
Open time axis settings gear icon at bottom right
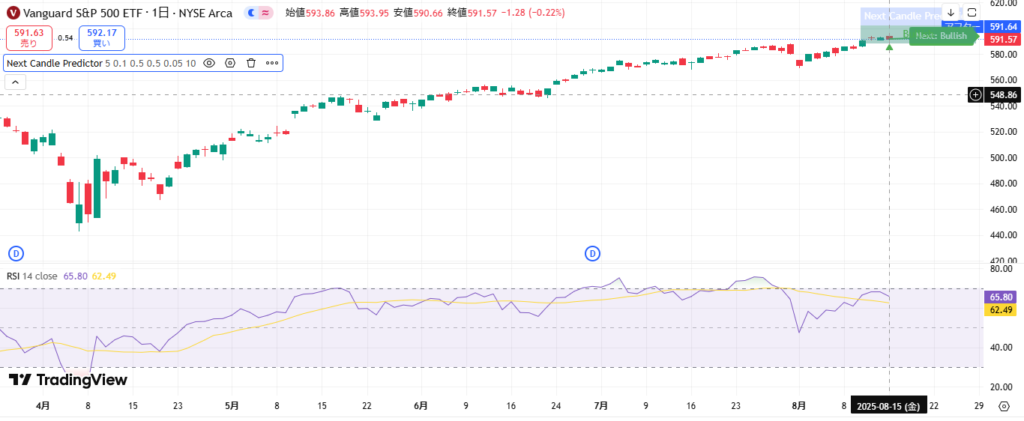pos(1004,406)
